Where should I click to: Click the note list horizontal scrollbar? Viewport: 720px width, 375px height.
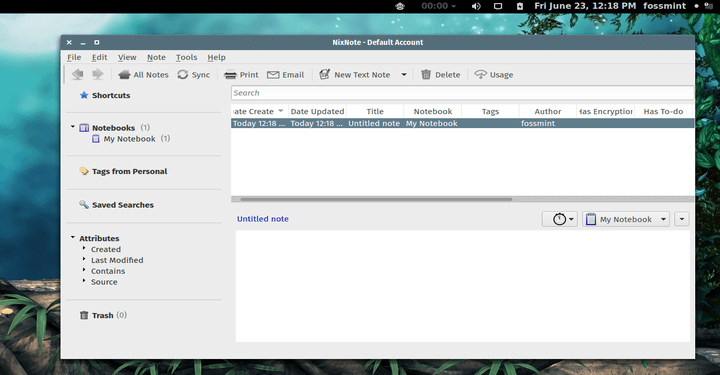click(376, 199)
